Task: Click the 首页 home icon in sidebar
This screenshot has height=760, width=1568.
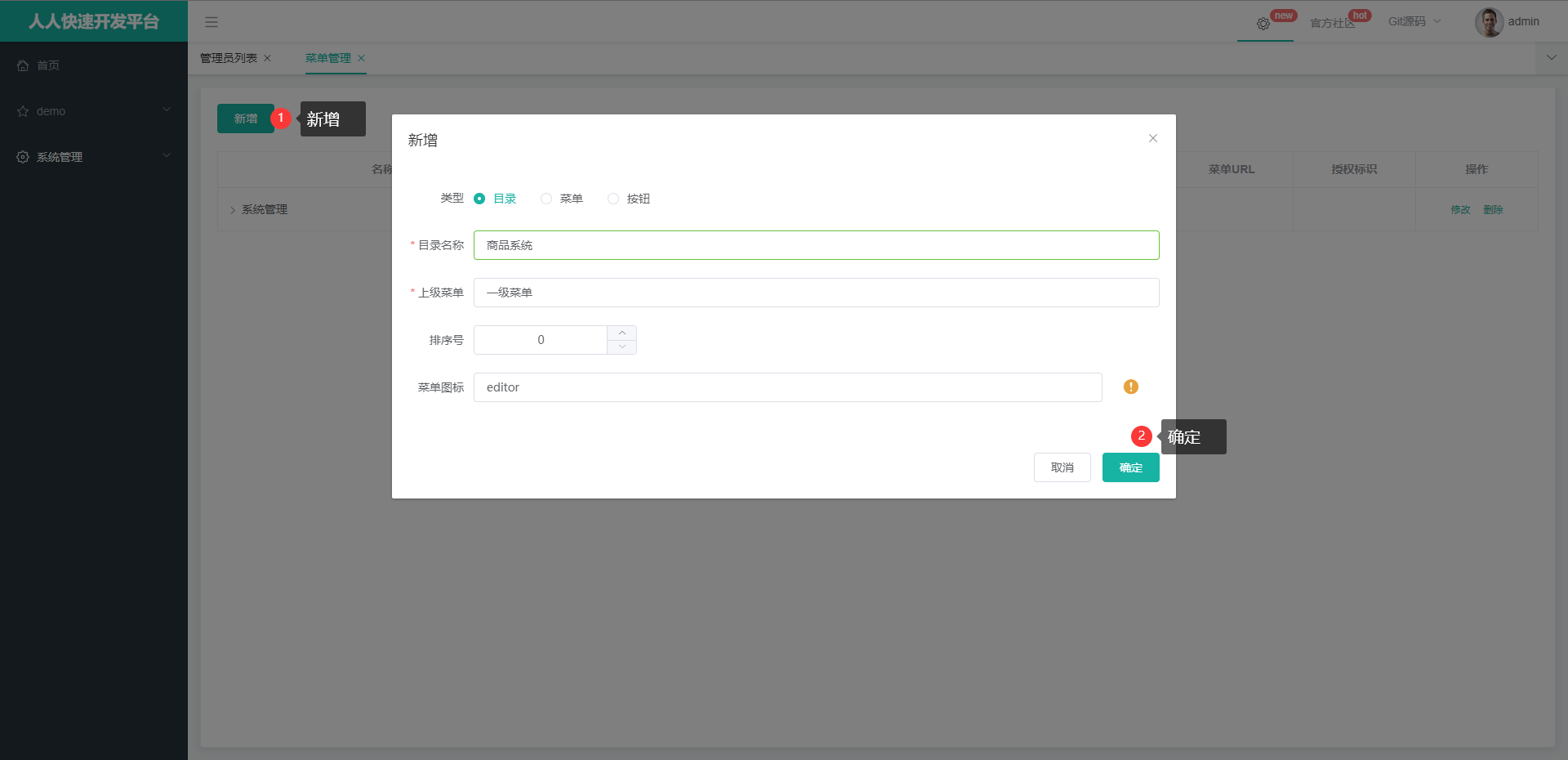Action: [23, 65]
